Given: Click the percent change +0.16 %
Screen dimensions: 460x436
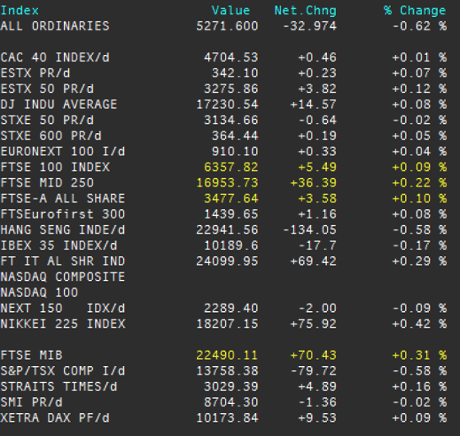Looking at the screenshot, I should click(420, 386).
